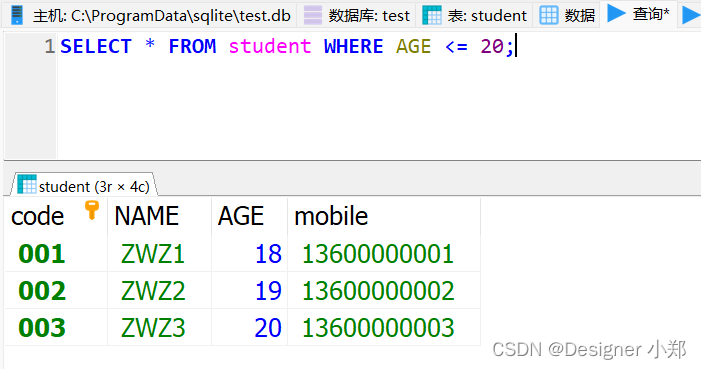Viewport: 701px width, 369px height.
Task: Sort by the mobile column header
Action: click(x=384, y=216)
